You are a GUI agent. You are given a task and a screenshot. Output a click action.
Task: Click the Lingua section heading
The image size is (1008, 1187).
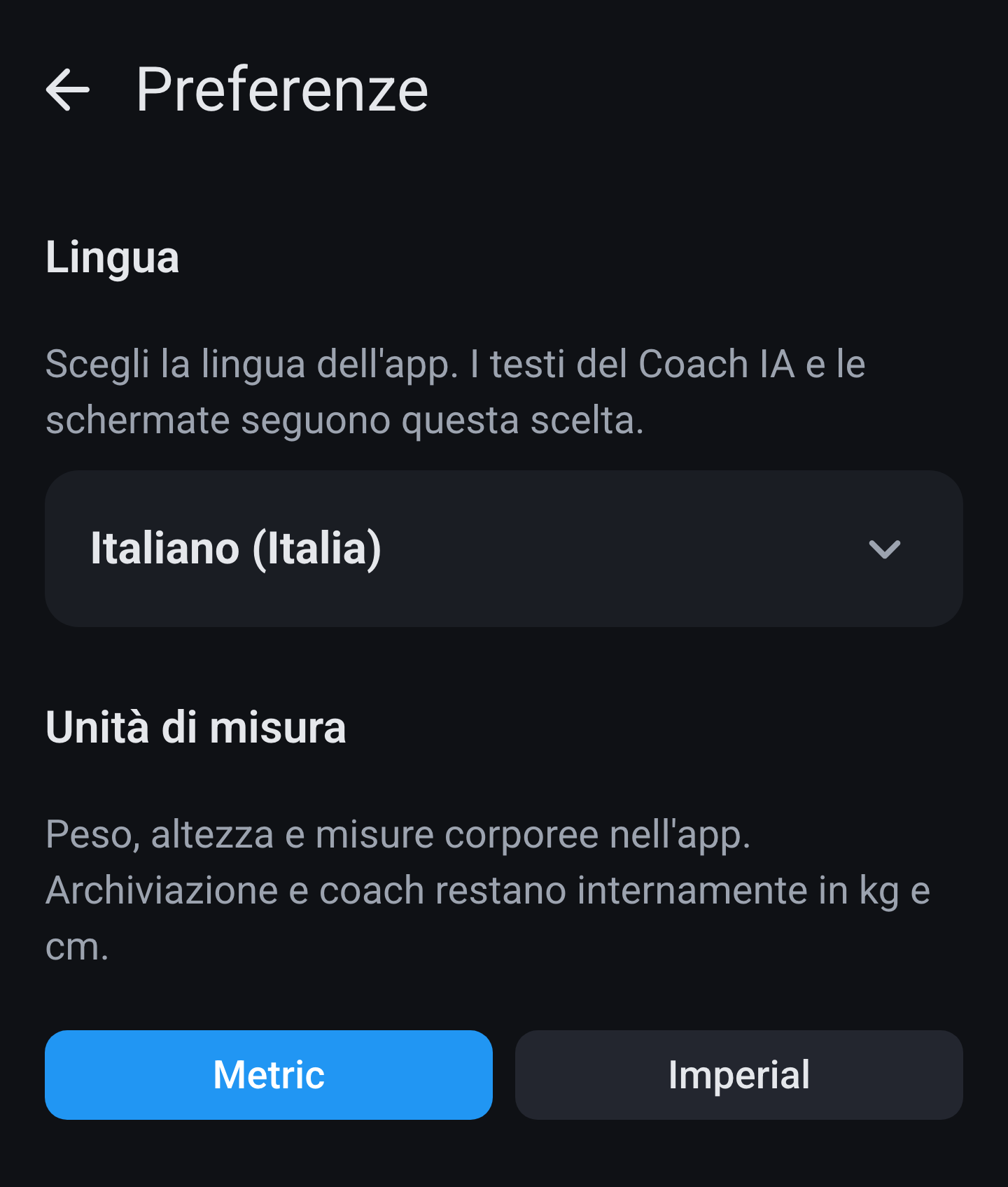tap(113, 258)
